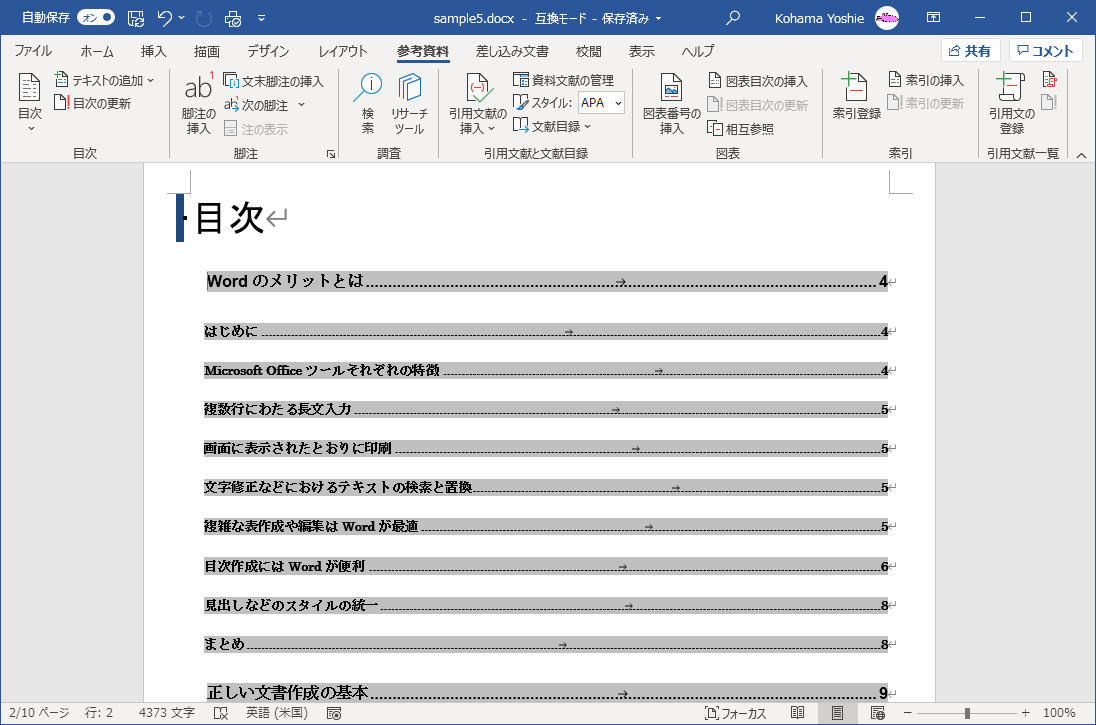
Task: Click 脚注の挿入 footnote icon
Action: [199, 103]
